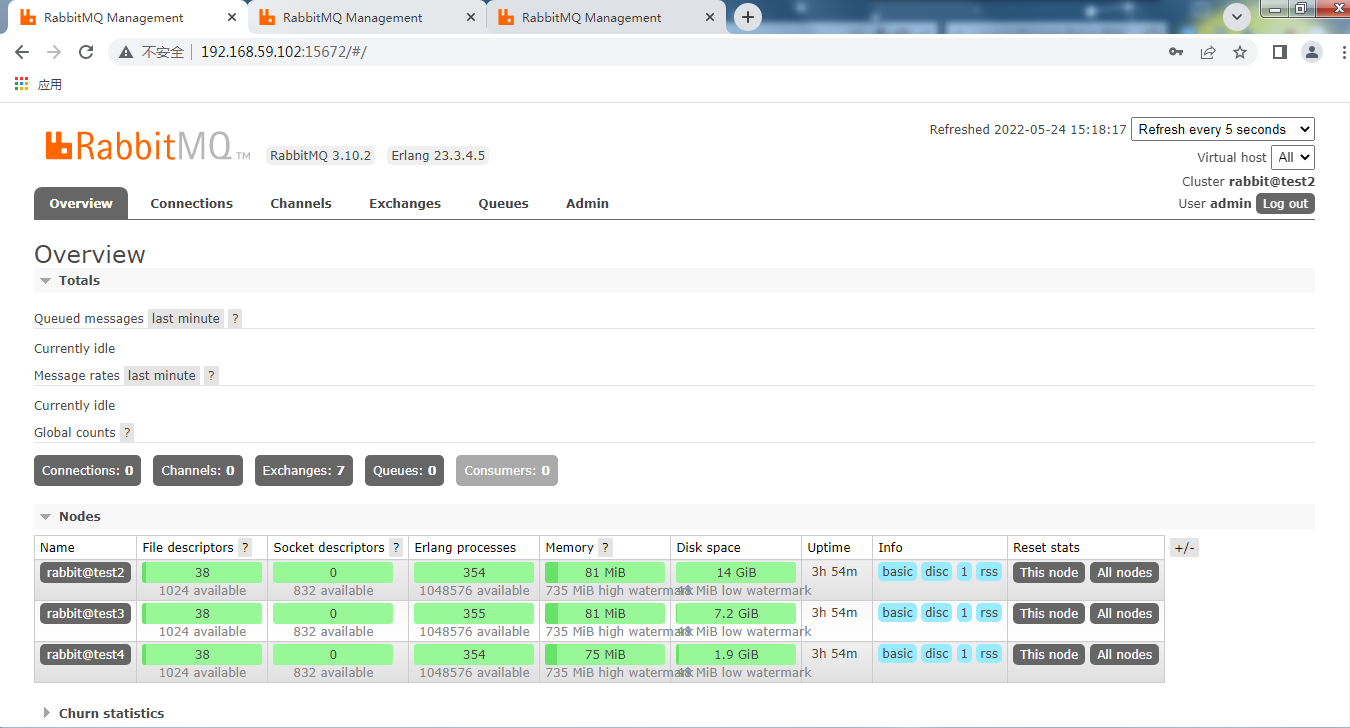Click the disk space bar for rabbit@test3

pyautogui.click(x=736, y=613)
